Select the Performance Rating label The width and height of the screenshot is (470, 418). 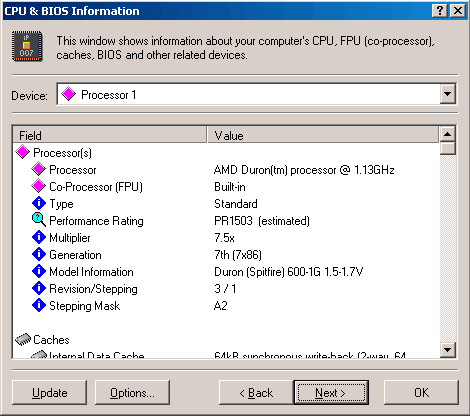tap(96, 221)
